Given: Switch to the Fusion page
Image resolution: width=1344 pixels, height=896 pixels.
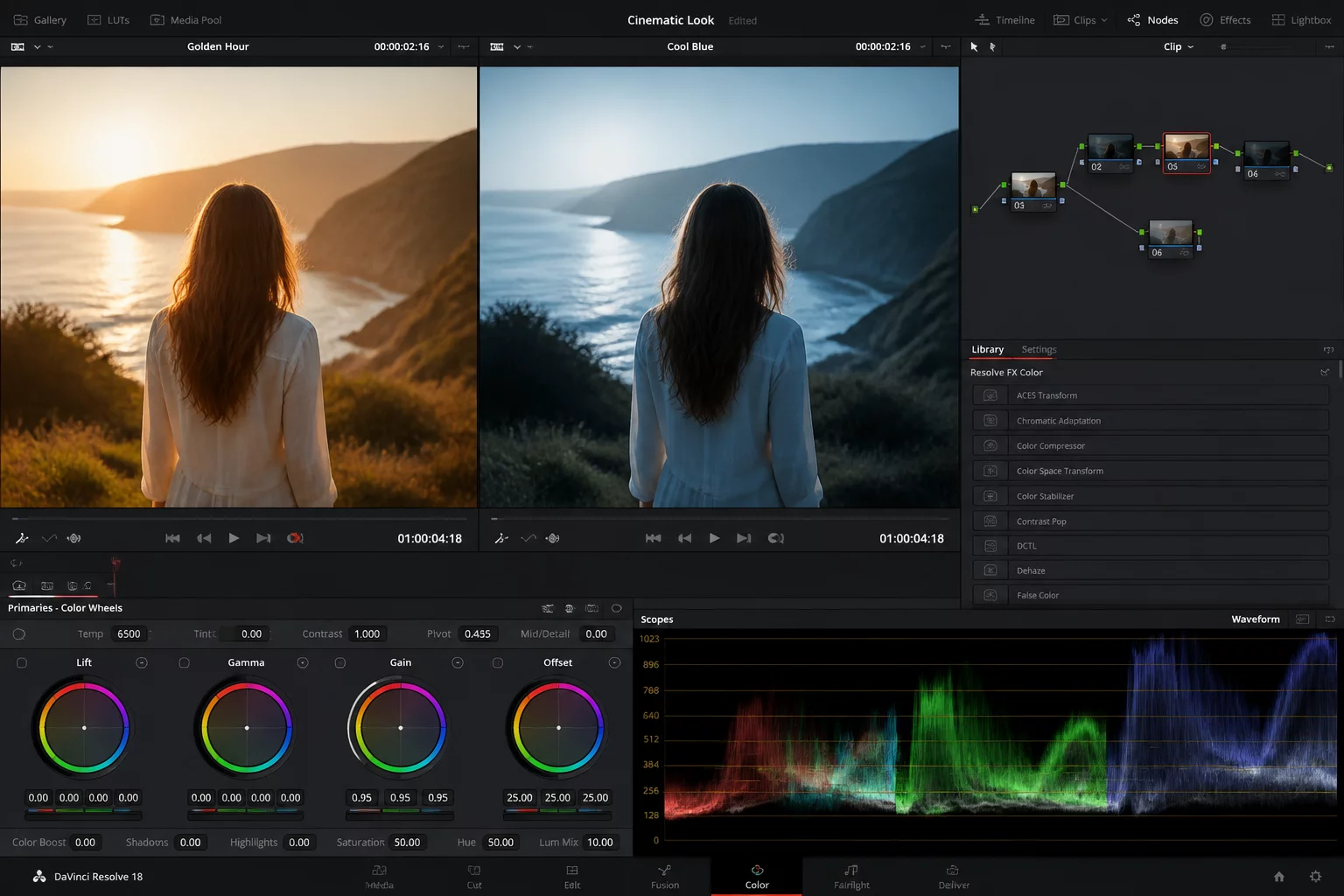Looking at the screenshot, I should [665, 877].
